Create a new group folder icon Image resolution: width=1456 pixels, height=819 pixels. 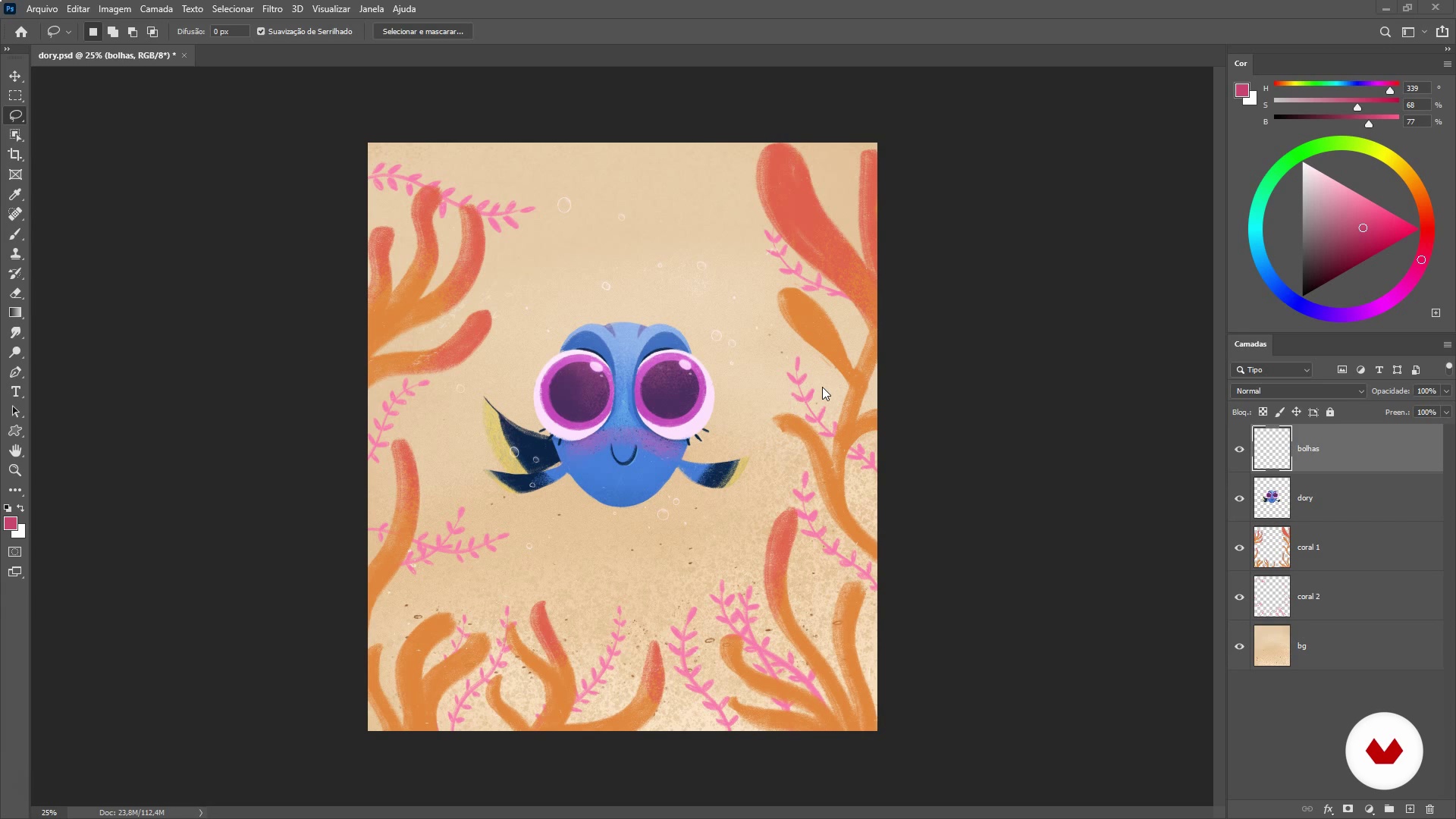[1389, 809]
